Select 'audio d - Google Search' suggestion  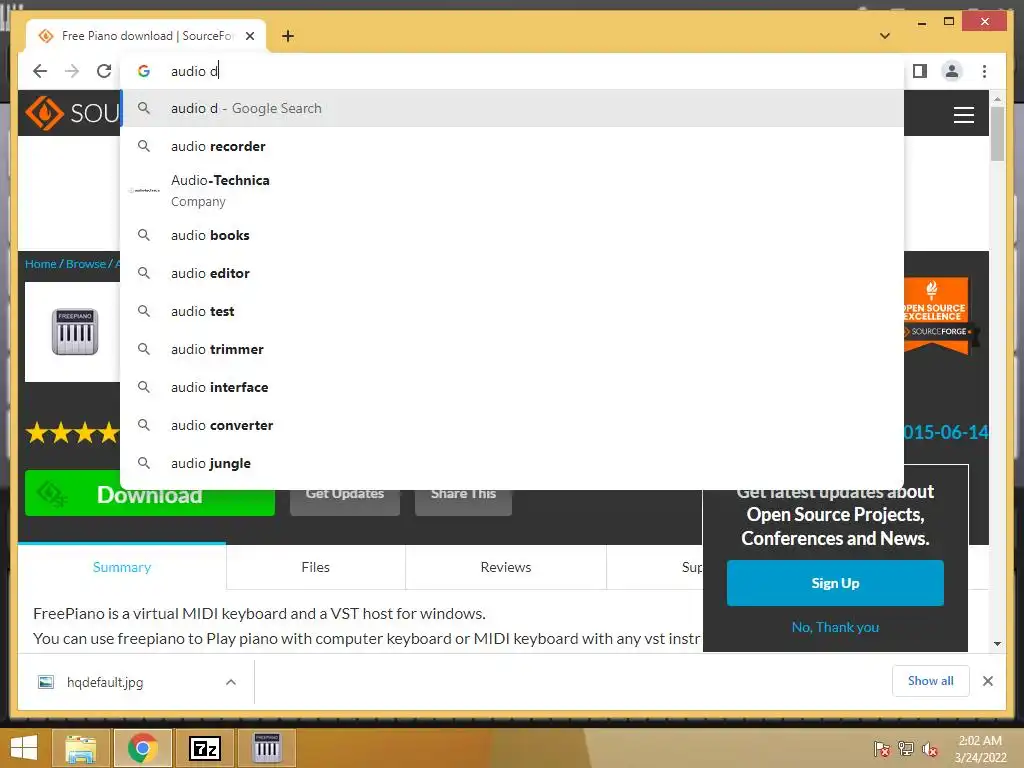513,108
